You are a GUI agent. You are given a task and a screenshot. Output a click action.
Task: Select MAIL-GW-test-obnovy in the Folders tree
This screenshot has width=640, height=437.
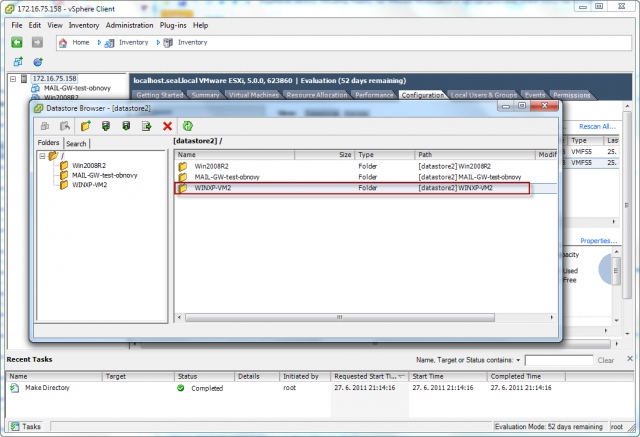(104, 175)
